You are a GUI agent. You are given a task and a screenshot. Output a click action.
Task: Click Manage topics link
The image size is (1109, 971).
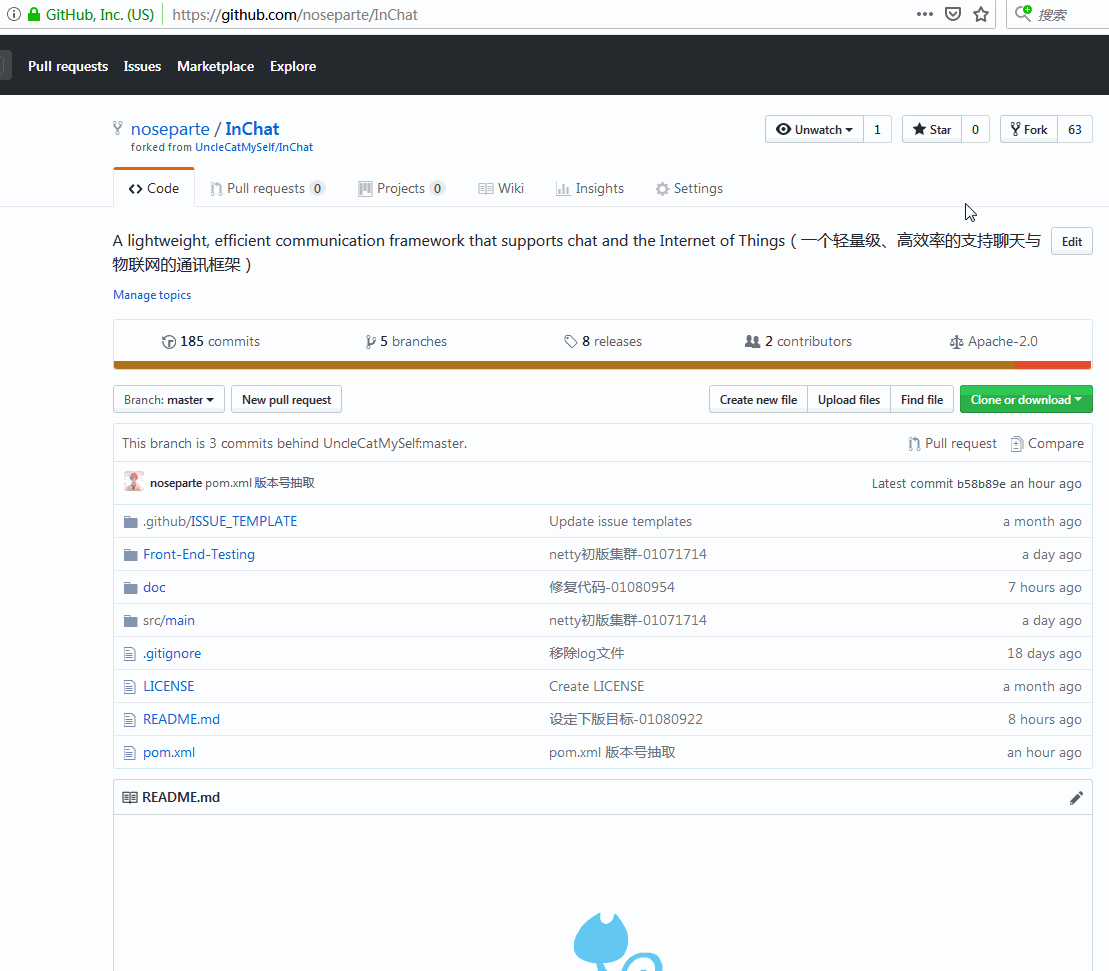pyautogui.click(x=152, y=295)
